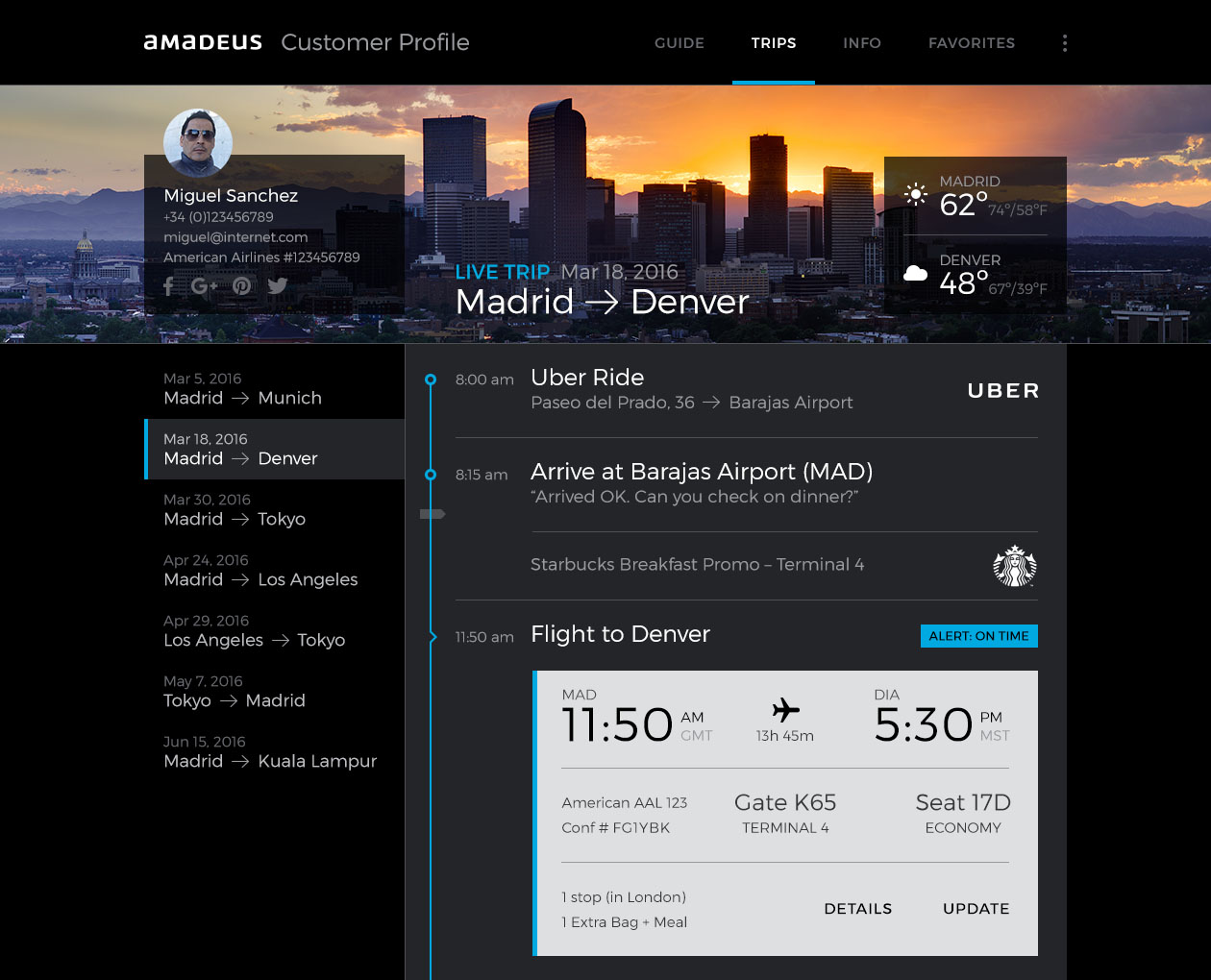Open the Twitter bird icon

pyautogui.click(x=278, y=285)
